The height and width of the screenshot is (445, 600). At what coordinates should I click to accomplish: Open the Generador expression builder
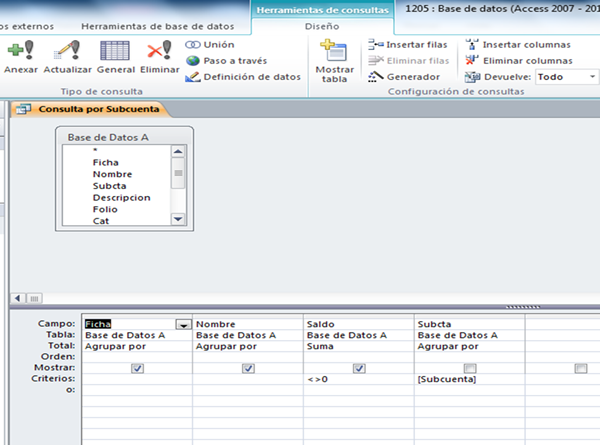pos(406,77)
